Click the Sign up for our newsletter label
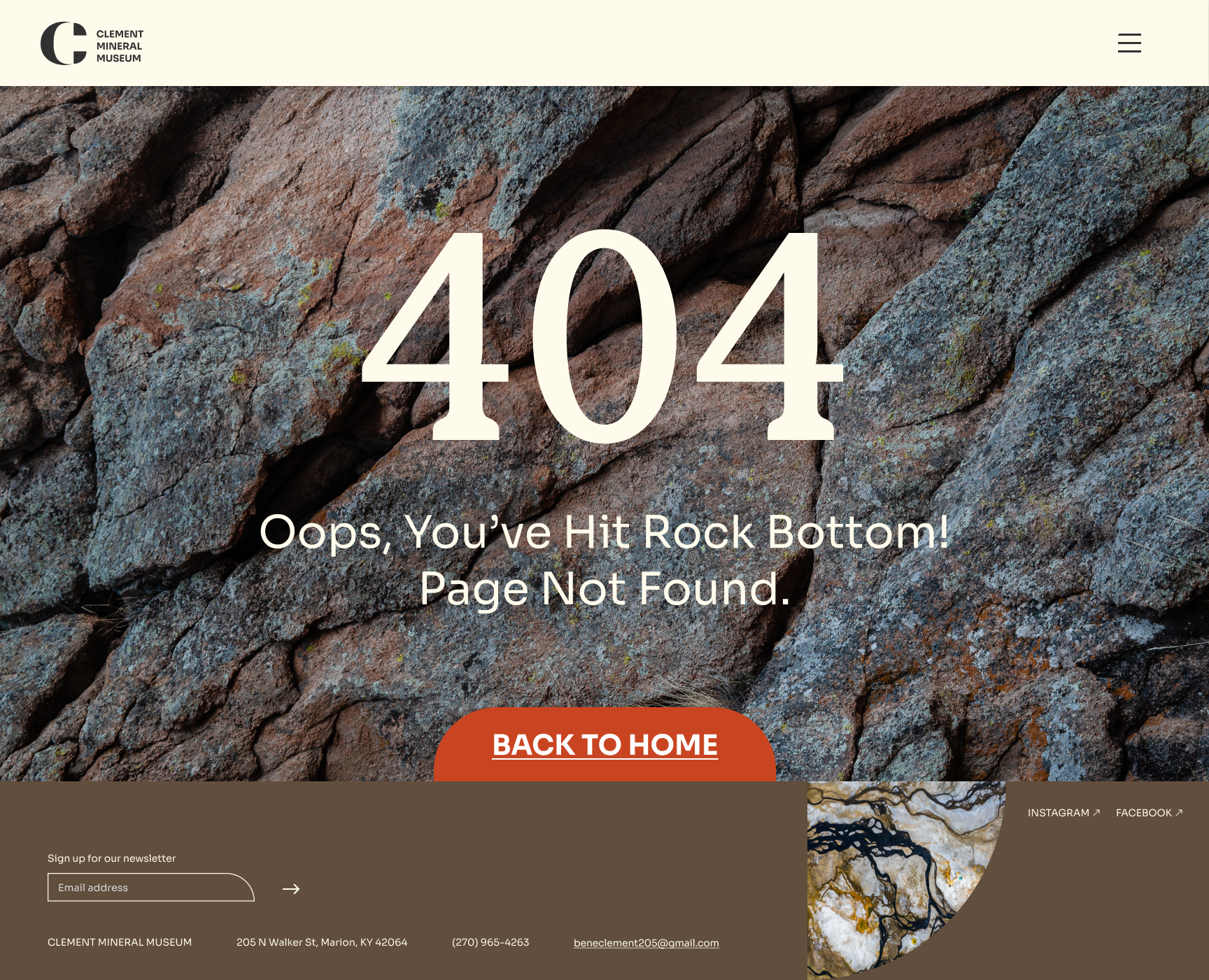Screen dimensions: 1209x980 coord(111,858)
